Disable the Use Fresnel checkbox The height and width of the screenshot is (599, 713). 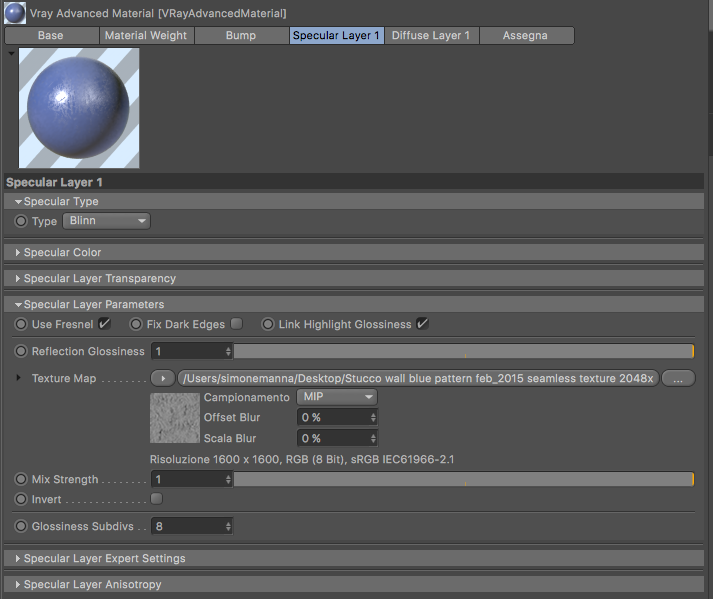click(x=105, y=324)
